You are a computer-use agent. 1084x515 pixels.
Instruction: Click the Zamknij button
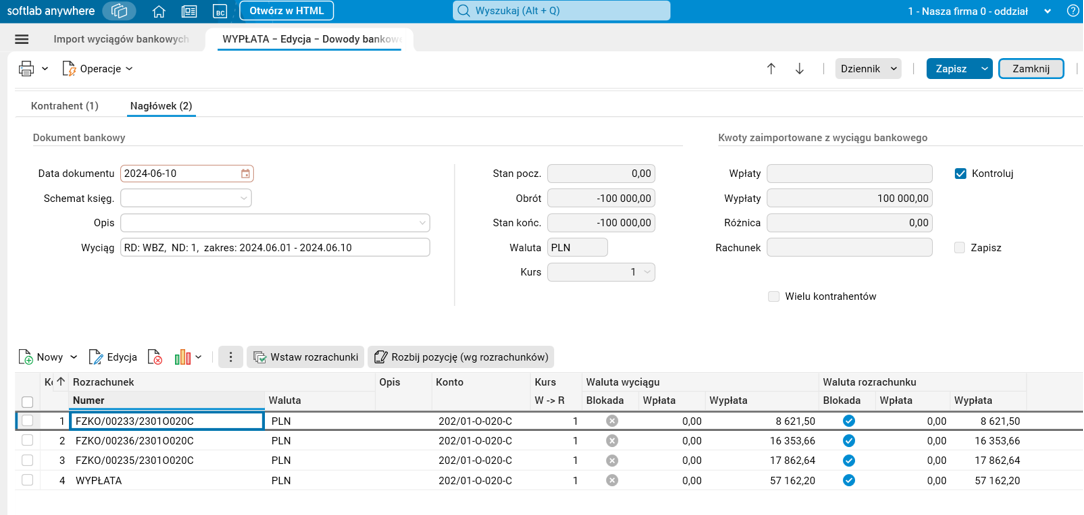click(1030, 69)
